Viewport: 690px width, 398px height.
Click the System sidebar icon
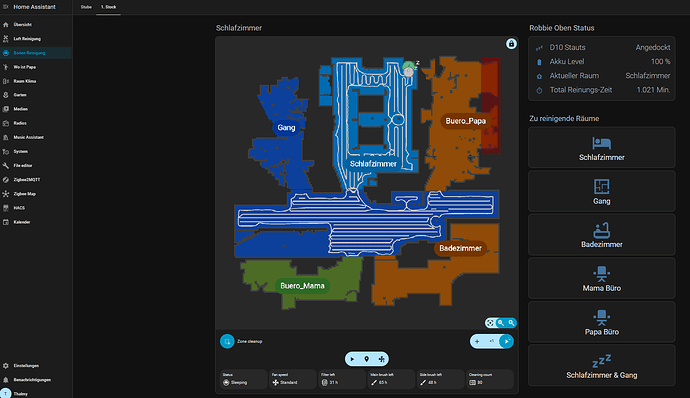(6, 151)
